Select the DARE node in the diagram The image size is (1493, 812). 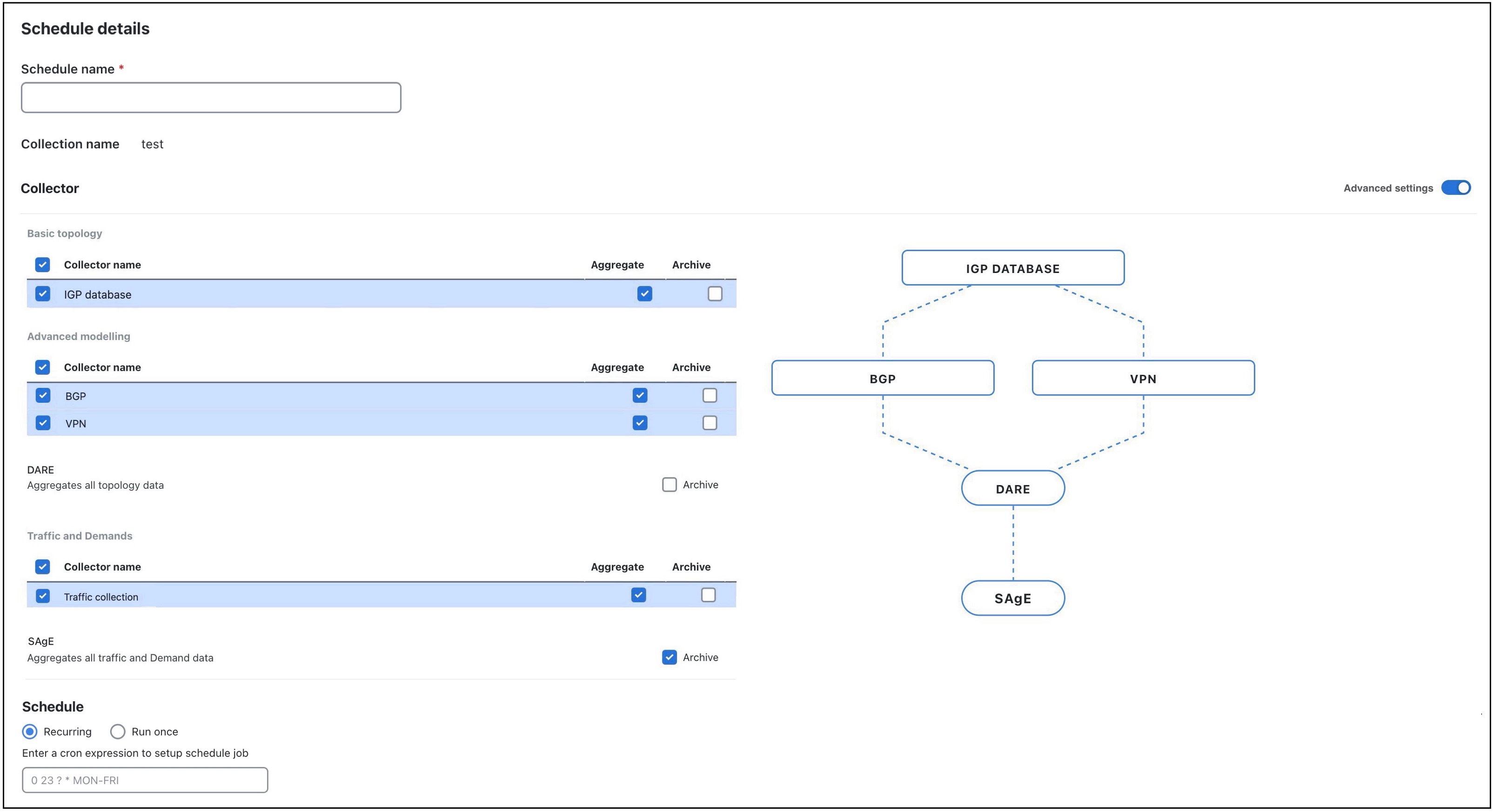pyautogui.click(x=1012, y=488)
